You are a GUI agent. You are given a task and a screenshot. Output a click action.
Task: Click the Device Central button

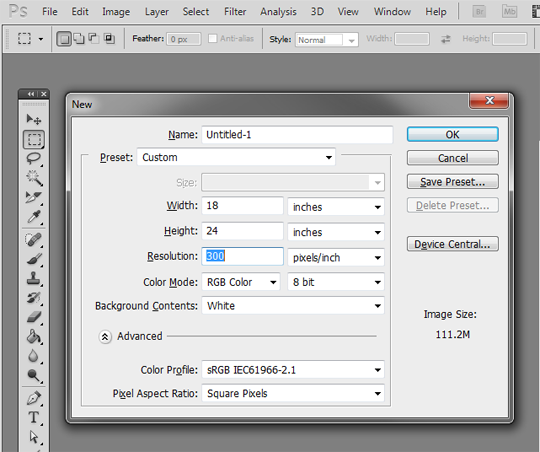[x=453, y=244]
